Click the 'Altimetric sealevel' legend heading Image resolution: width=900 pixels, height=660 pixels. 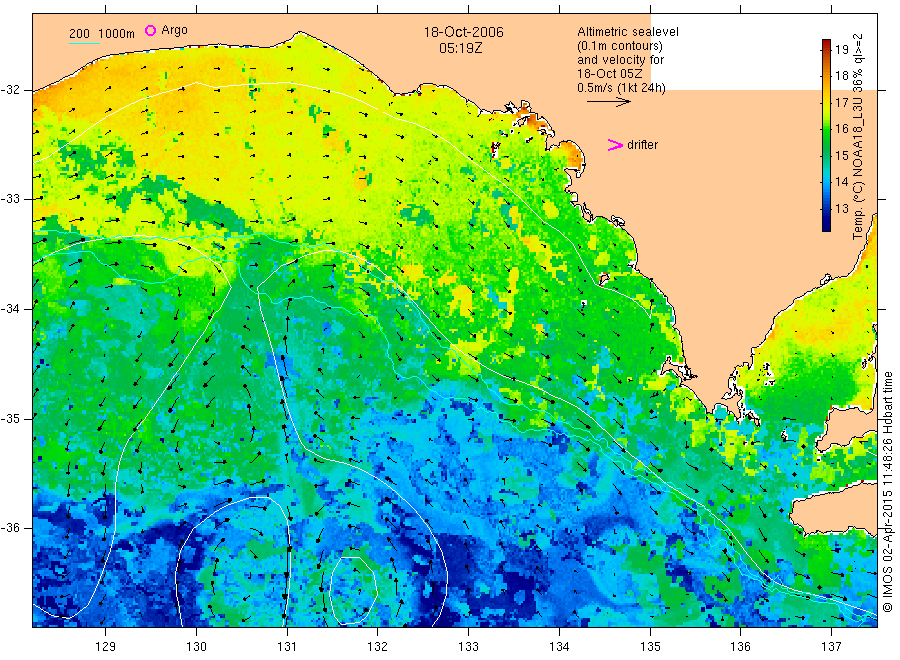click(x=628, y=32)
